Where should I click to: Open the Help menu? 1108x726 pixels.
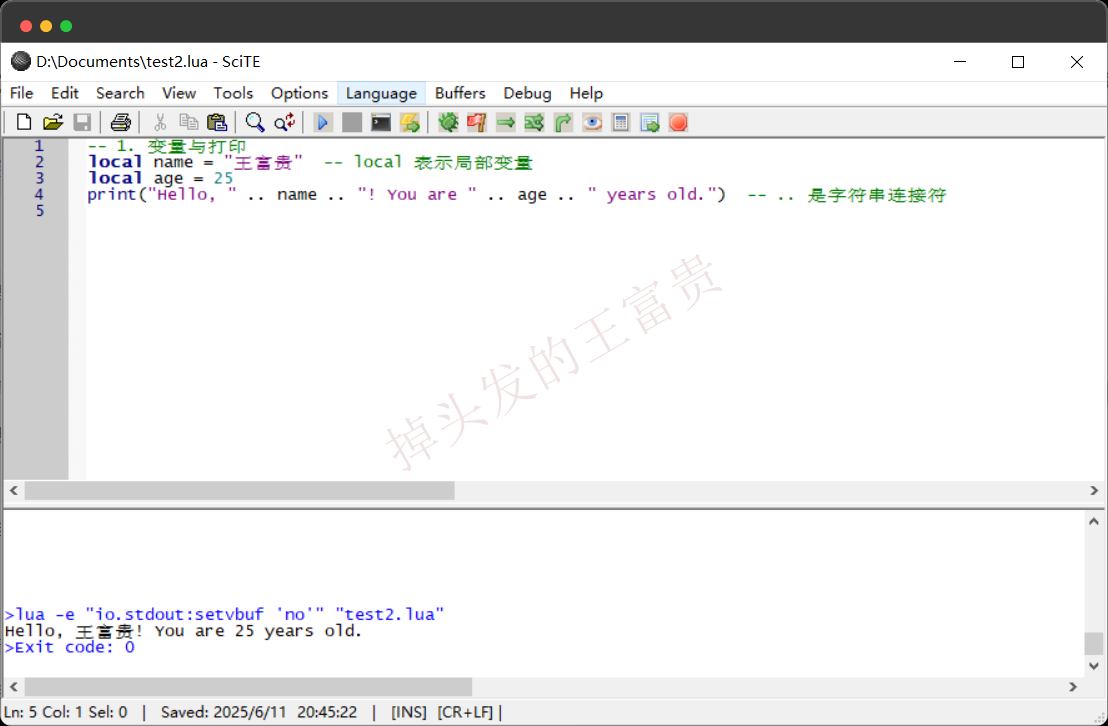tap(586, 93)
